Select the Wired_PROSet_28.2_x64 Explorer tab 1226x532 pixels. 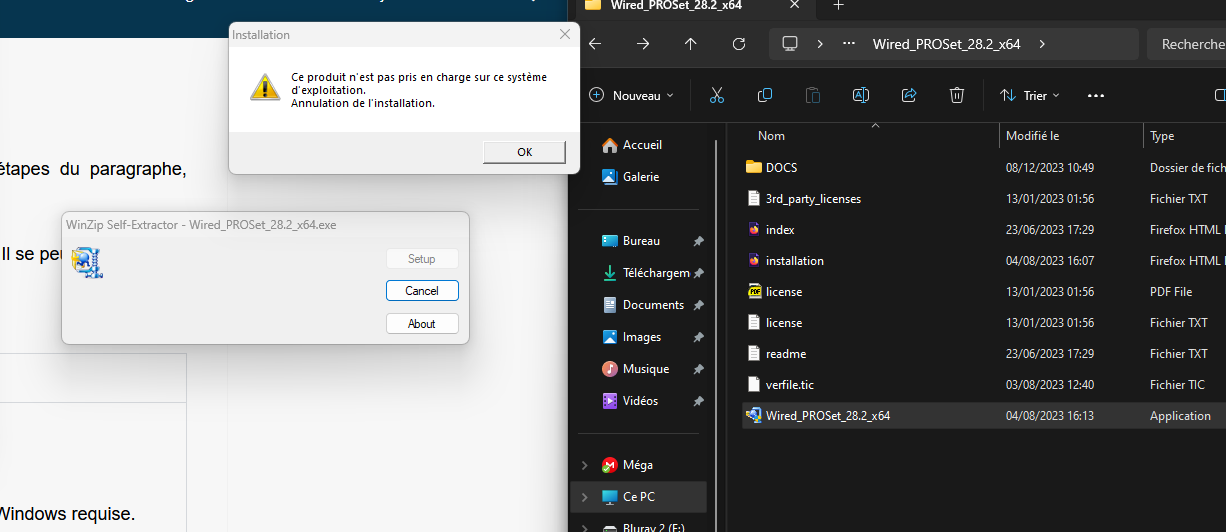coord(695,6)
